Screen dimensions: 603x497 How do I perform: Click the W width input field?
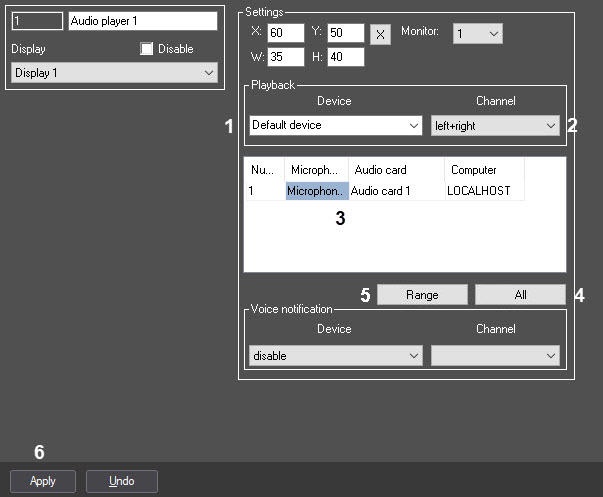click(286, 56)
